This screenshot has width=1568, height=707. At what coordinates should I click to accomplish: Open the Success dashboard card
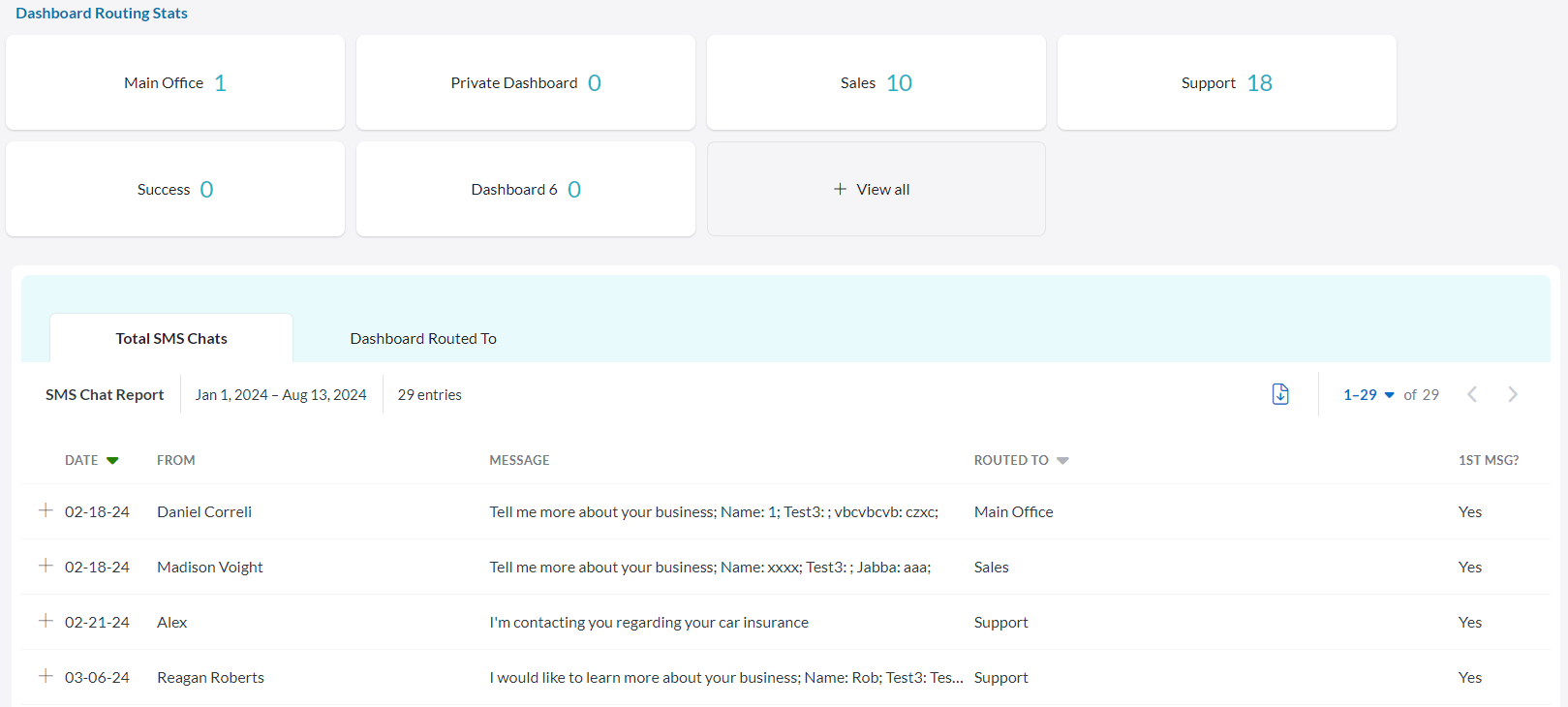click(175, 190)
